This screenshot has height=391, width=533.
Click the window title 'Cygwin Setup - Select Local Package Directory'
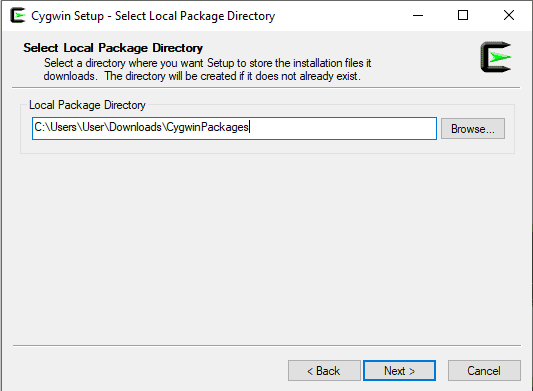pos(153,16)
